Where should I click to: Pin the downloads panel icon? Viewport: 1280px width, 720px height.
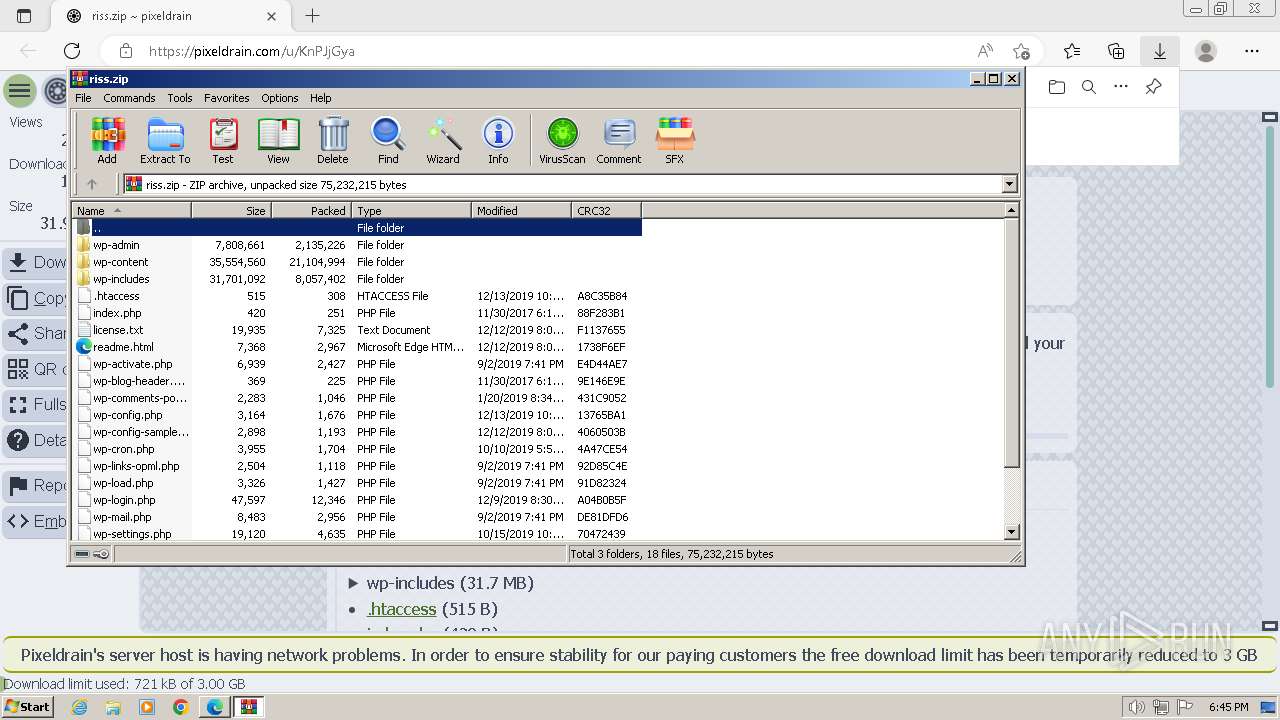pyautogui.click(x=1153, y=87)
